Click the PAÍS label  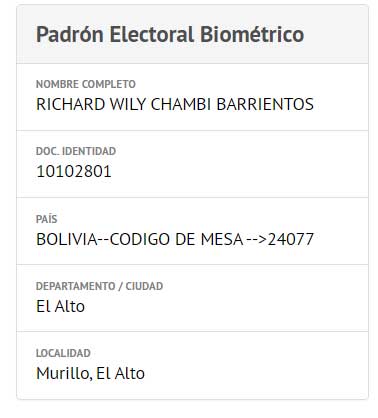[47, 219]
